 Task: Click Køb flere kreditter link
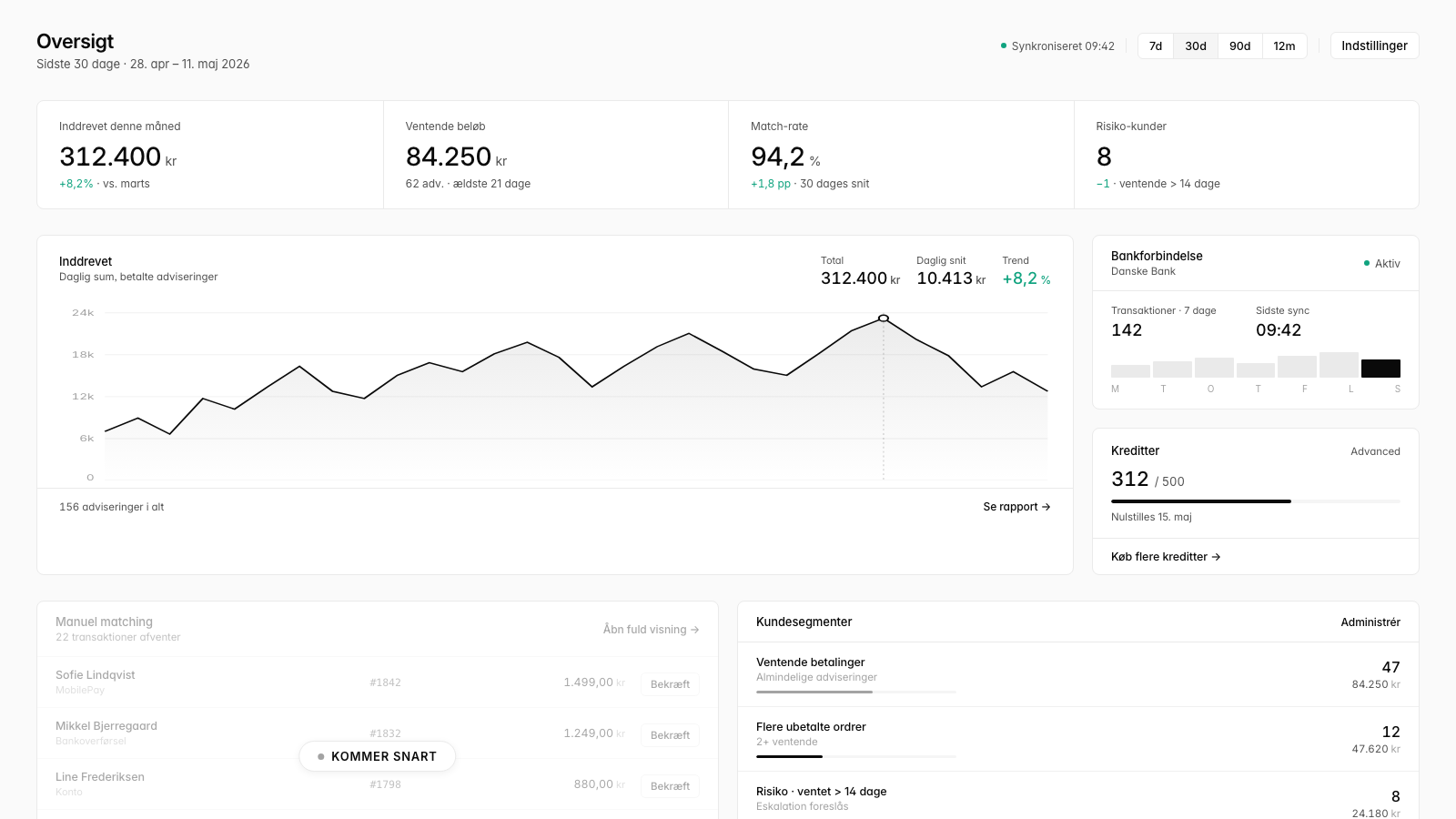tap(1166, 557)
